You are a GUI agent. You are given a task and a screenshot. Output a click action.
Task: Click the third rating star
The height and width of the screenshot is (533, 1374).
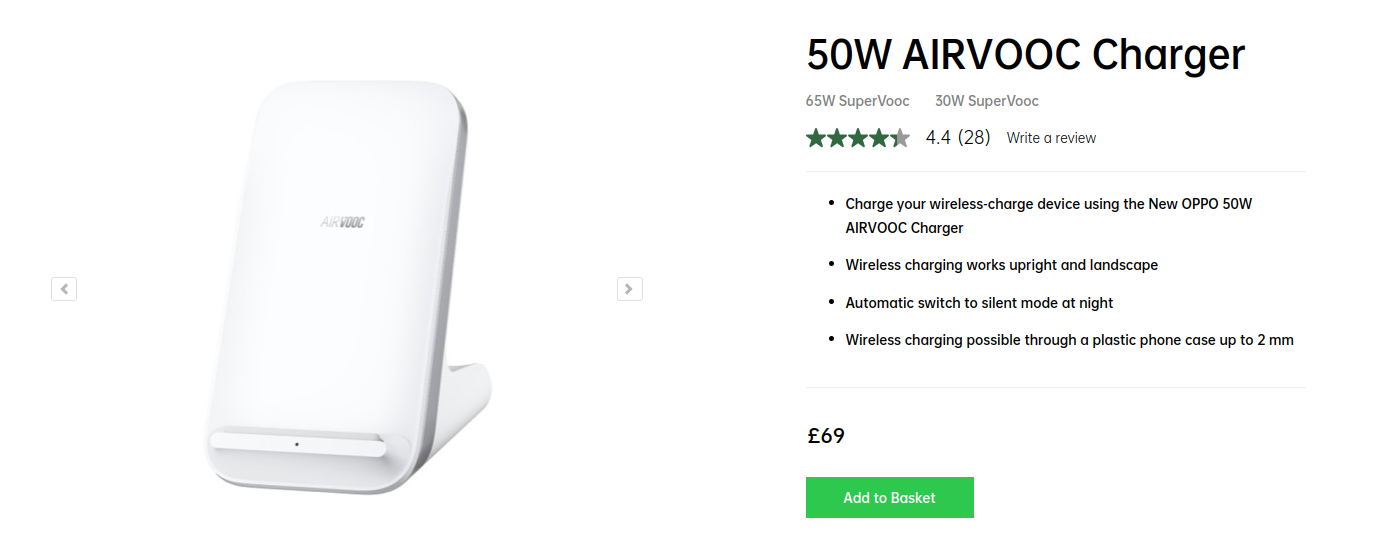point(858,138)
